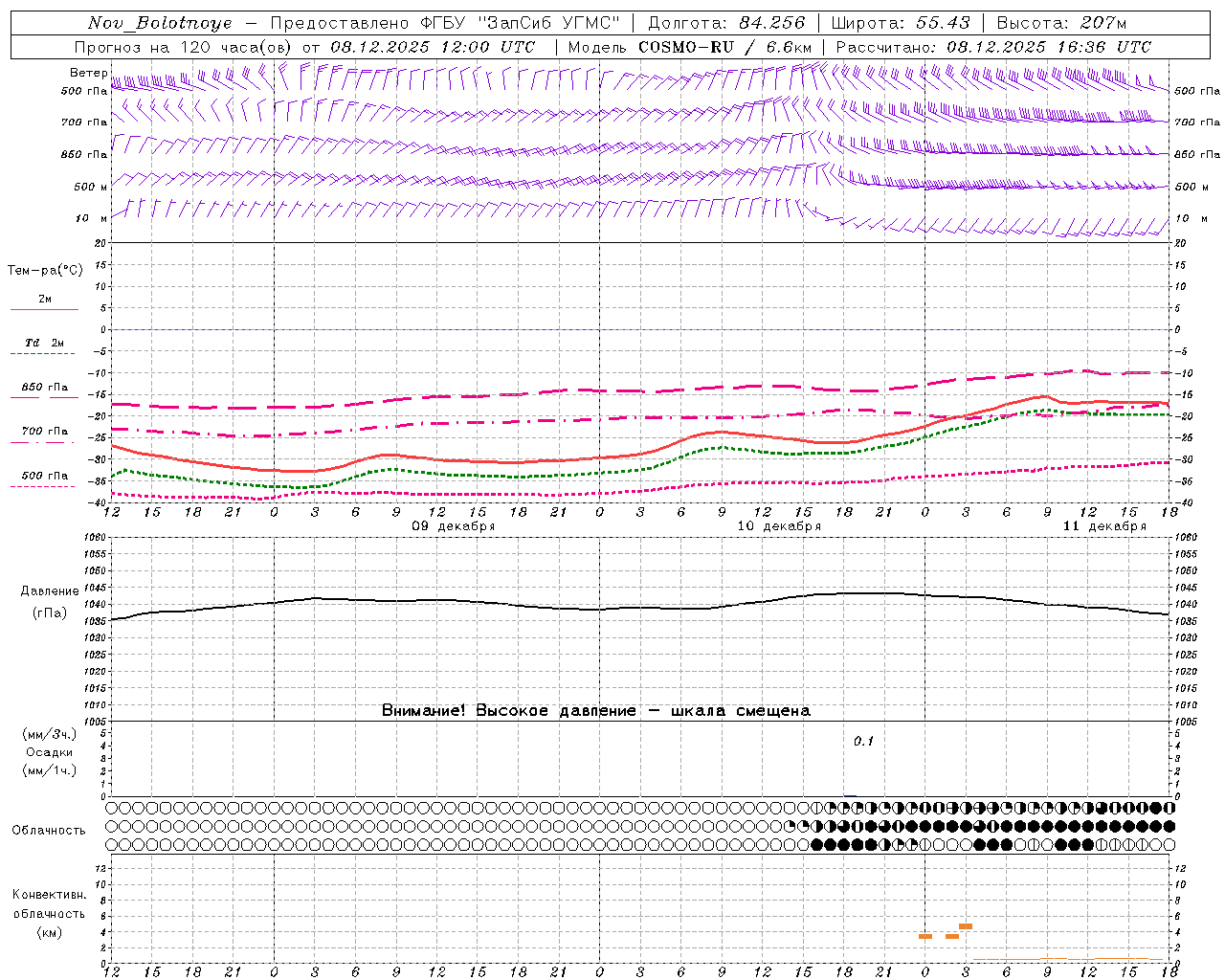
Task: Click the (км) convective cloud unit
Action: click(50, 932)
